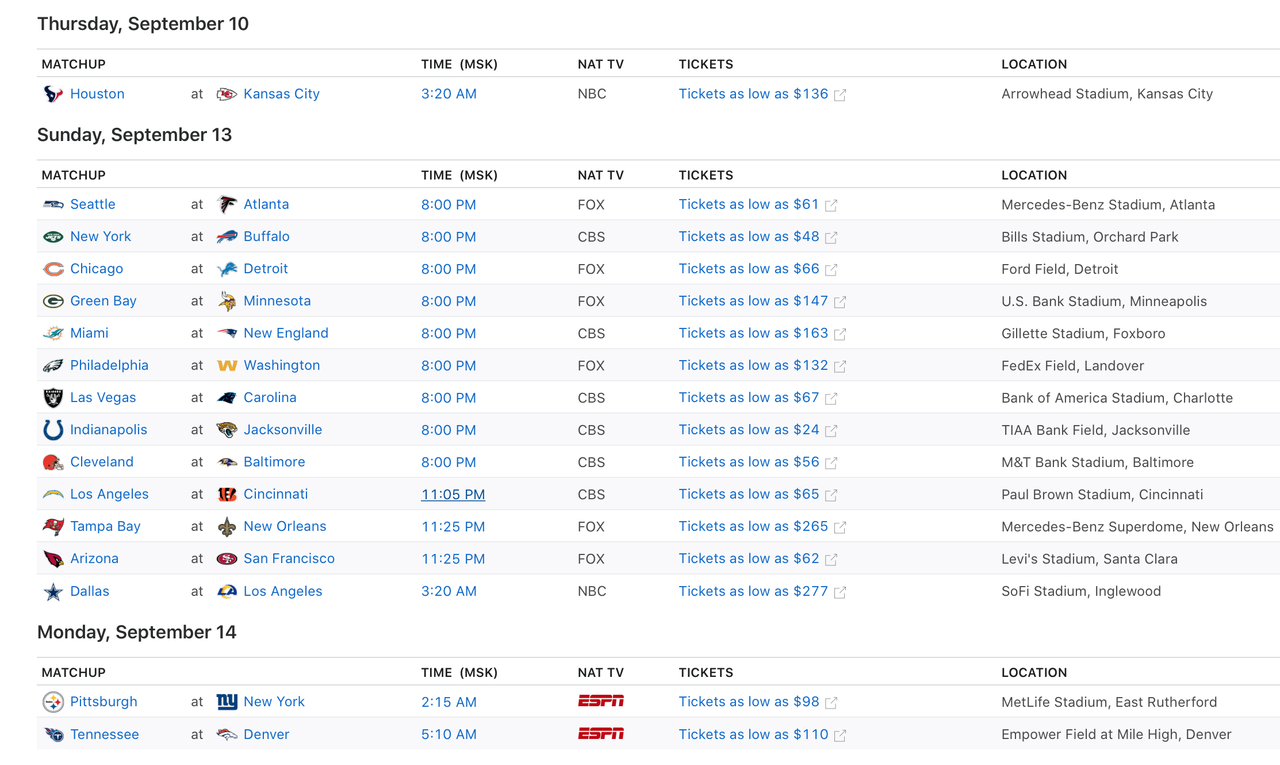Click the Green Bay Packers logo
The height and width of the screenshot is (765, 1280).
pyautogui.click(x=53, y=301)
